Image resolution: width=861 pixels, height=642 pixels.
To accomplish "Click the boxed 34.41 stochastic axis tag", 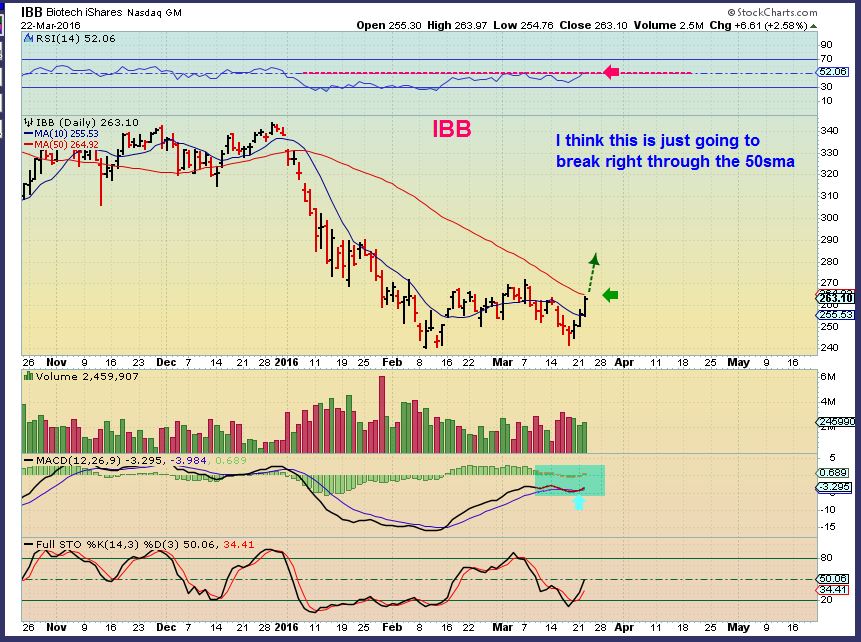I will (832, 590).
